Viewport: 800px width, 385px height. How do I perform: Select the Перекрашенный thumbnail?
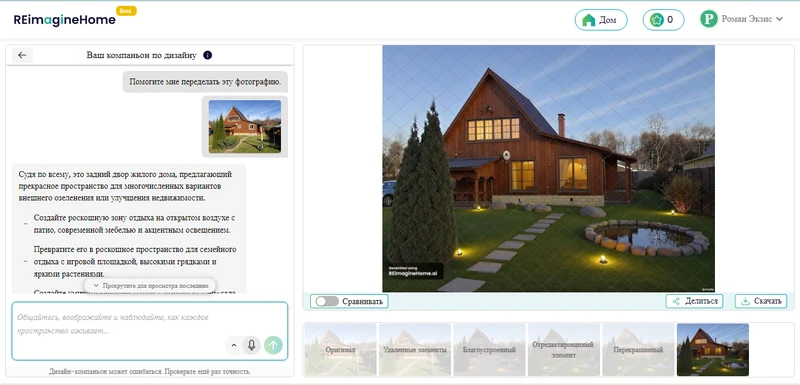638,350
